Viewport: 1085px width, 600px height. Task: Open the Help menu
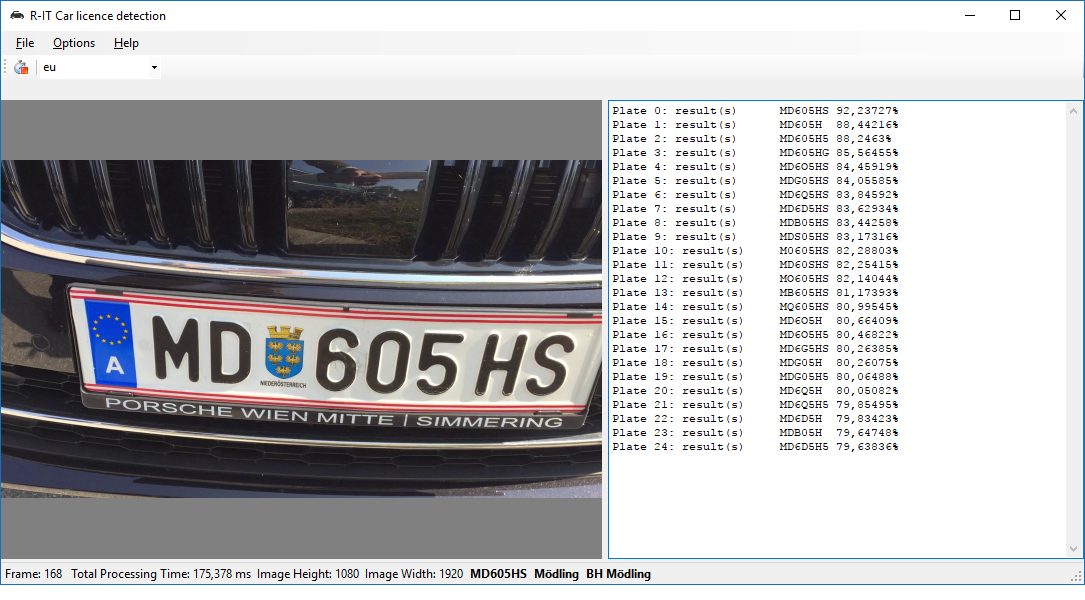pyautogui.click(x=126, y=43)
